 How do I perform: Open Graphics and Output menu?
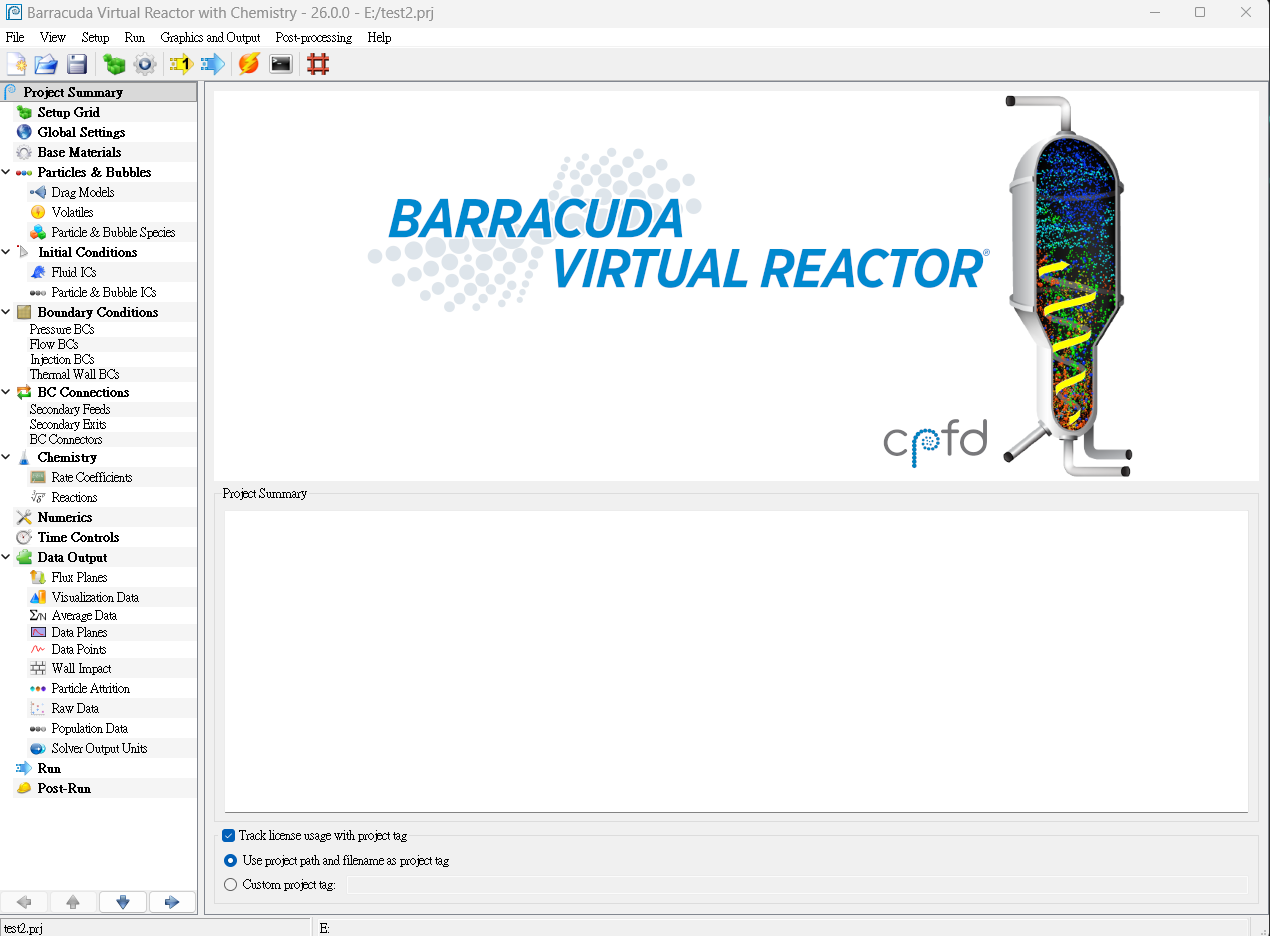point(210,37)
